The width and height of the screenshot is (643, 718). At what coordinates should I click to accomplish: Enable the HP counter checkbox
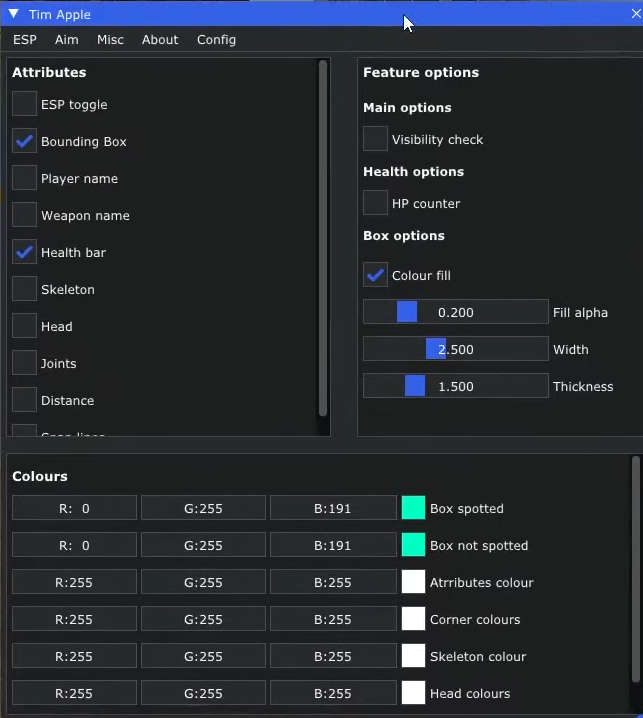click(x=376, y=203)
